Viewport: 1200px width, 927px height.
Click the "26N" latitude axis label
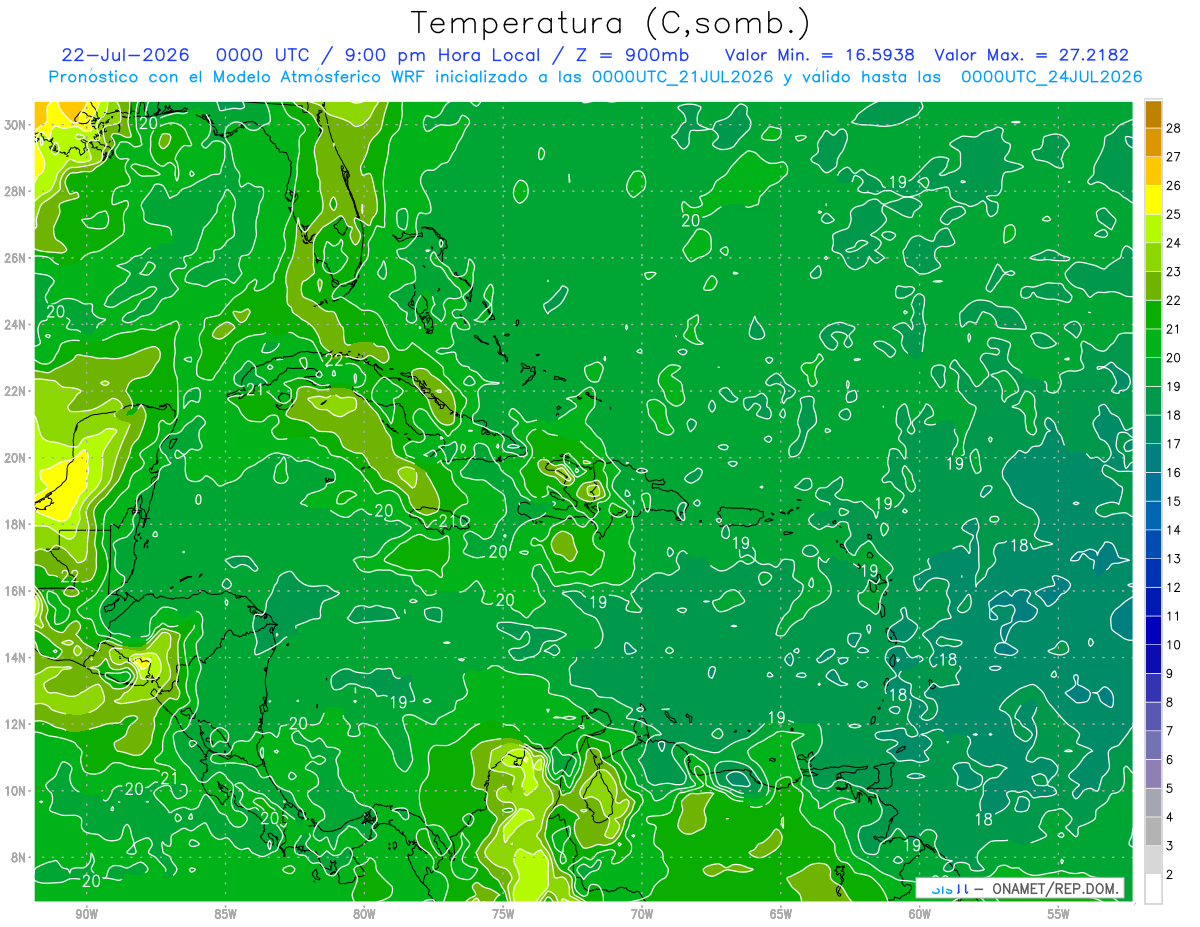16,257
